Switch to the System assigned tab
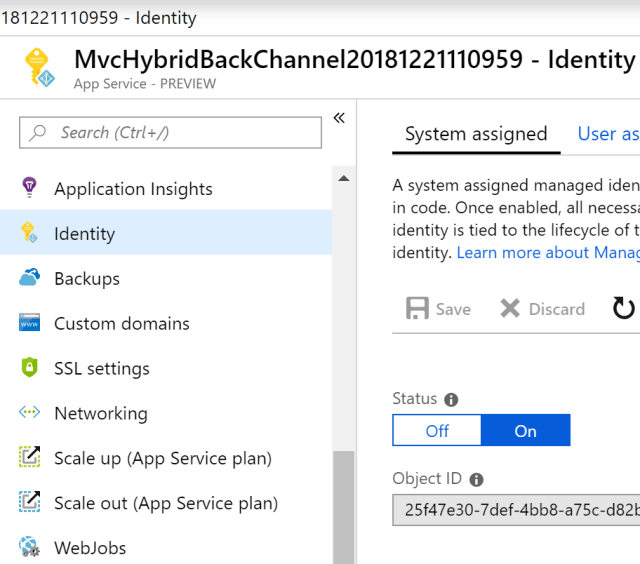The height and width of the screenshot is (564, 640). point(476,134)
